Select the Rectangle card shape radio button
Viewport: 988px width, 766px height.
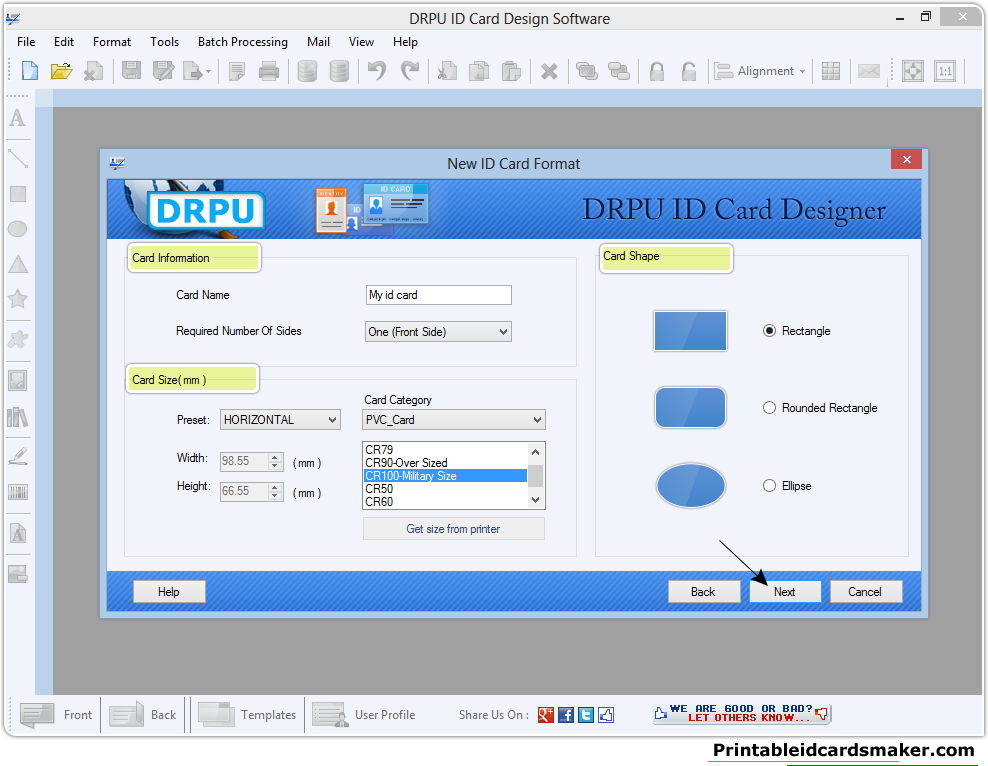point(769,331)
